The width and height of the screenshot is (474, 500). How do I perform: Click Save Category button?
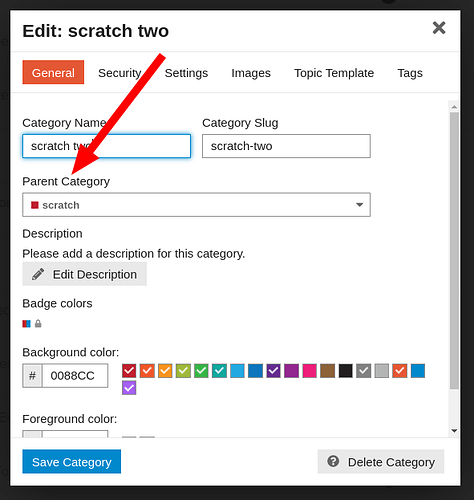(x=72, y=462)
